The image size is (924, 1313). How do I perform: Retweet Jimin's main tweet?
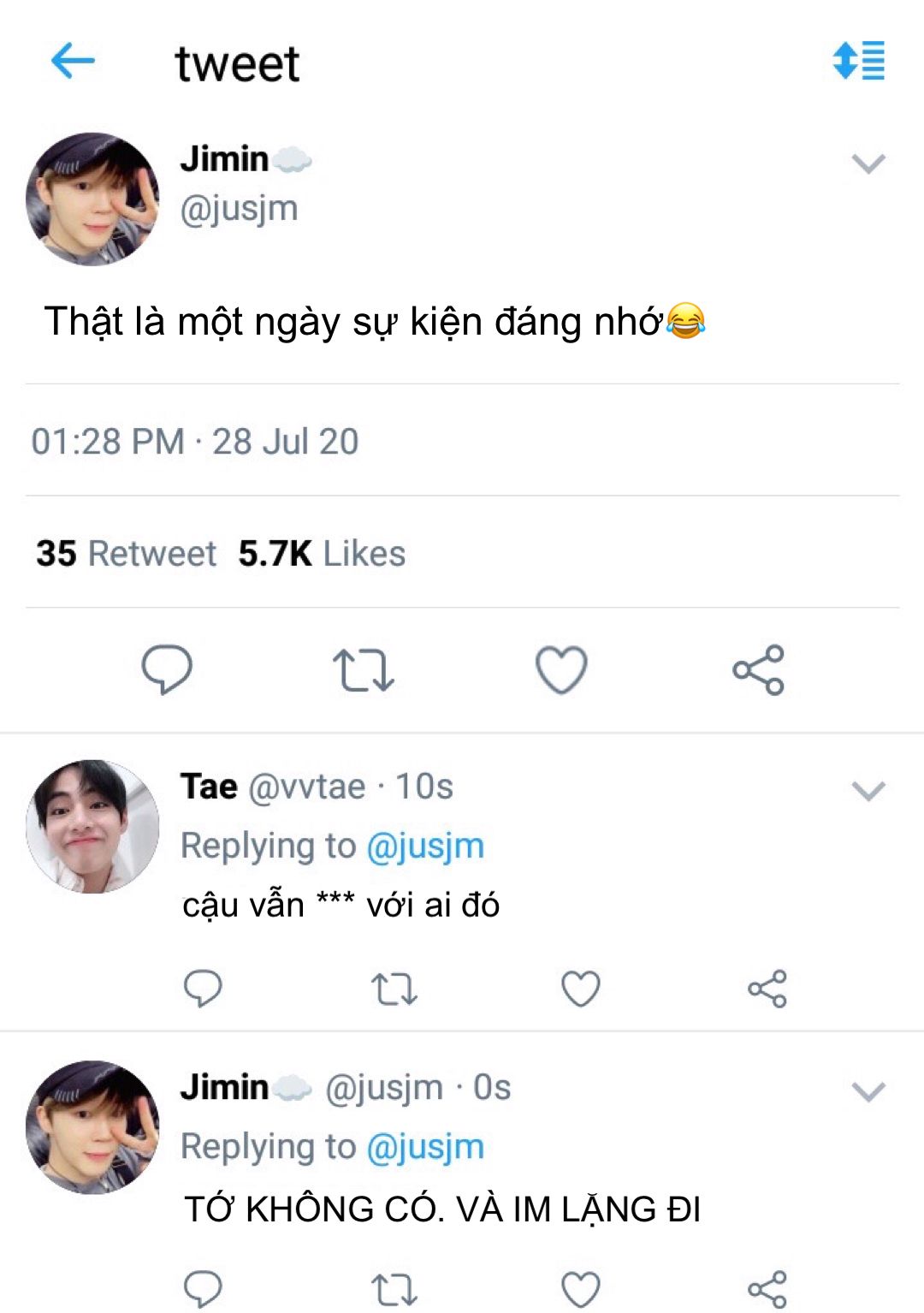364,670
